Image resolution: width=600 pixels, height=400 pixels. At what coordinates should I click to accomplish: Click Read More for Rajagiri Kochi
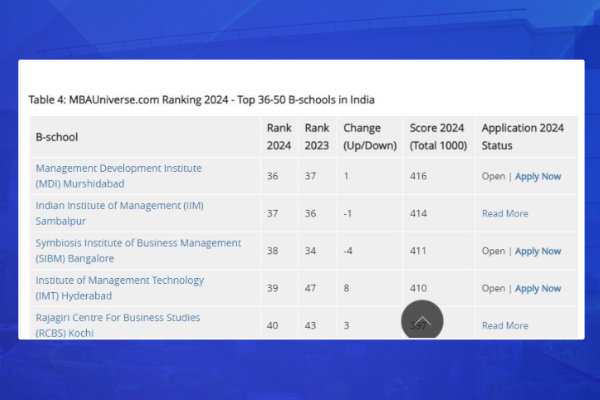[x=505, y=326]
